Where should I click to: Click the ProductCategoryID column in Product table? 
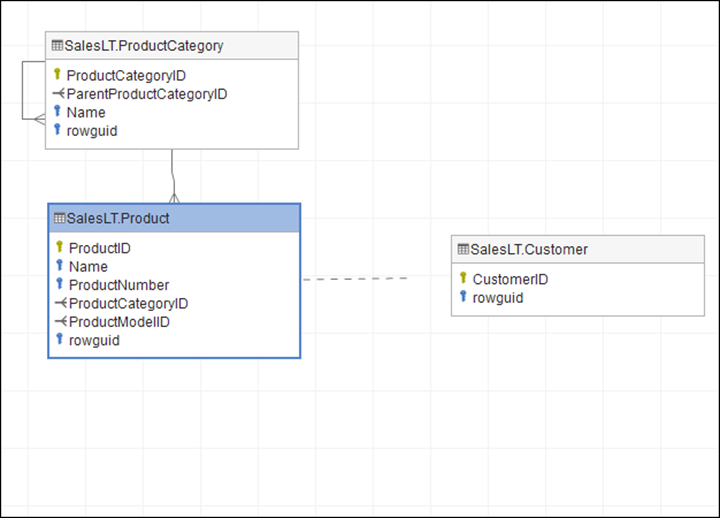click(x=128, y=303)
